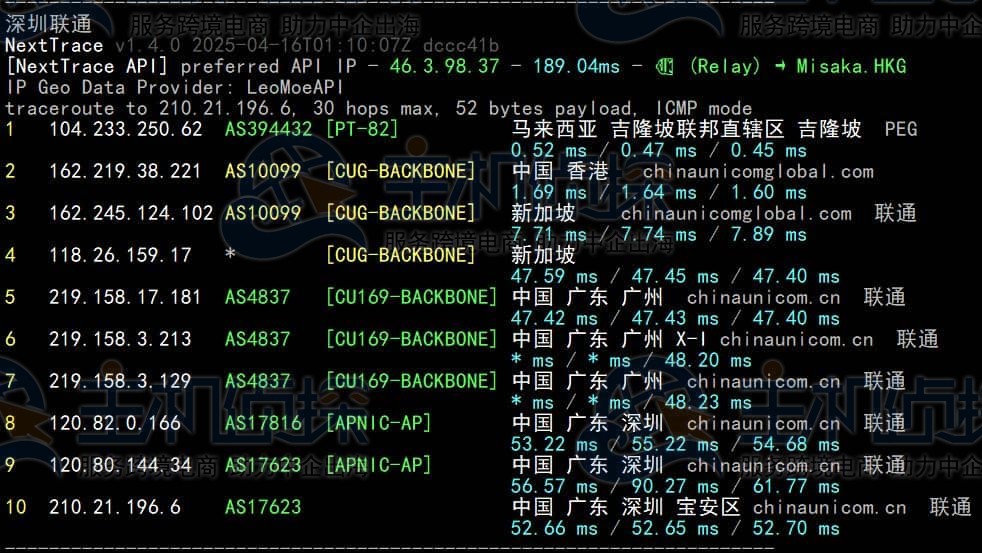The image size is (982, 553).
Task: Select AS10099 in hop 2 row
Action: pyautogui.click(x=263, y=172)
